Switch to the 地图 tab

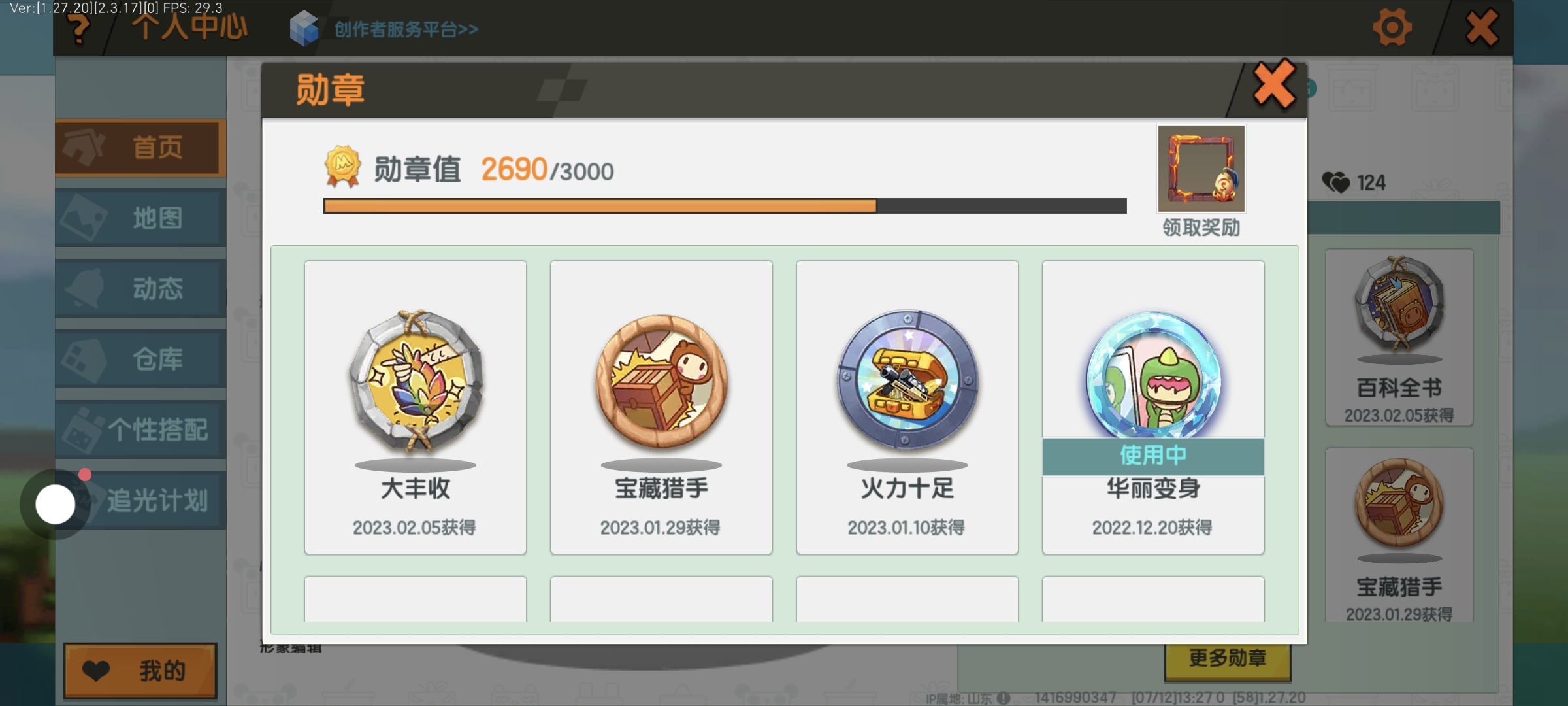click(140, 218)
